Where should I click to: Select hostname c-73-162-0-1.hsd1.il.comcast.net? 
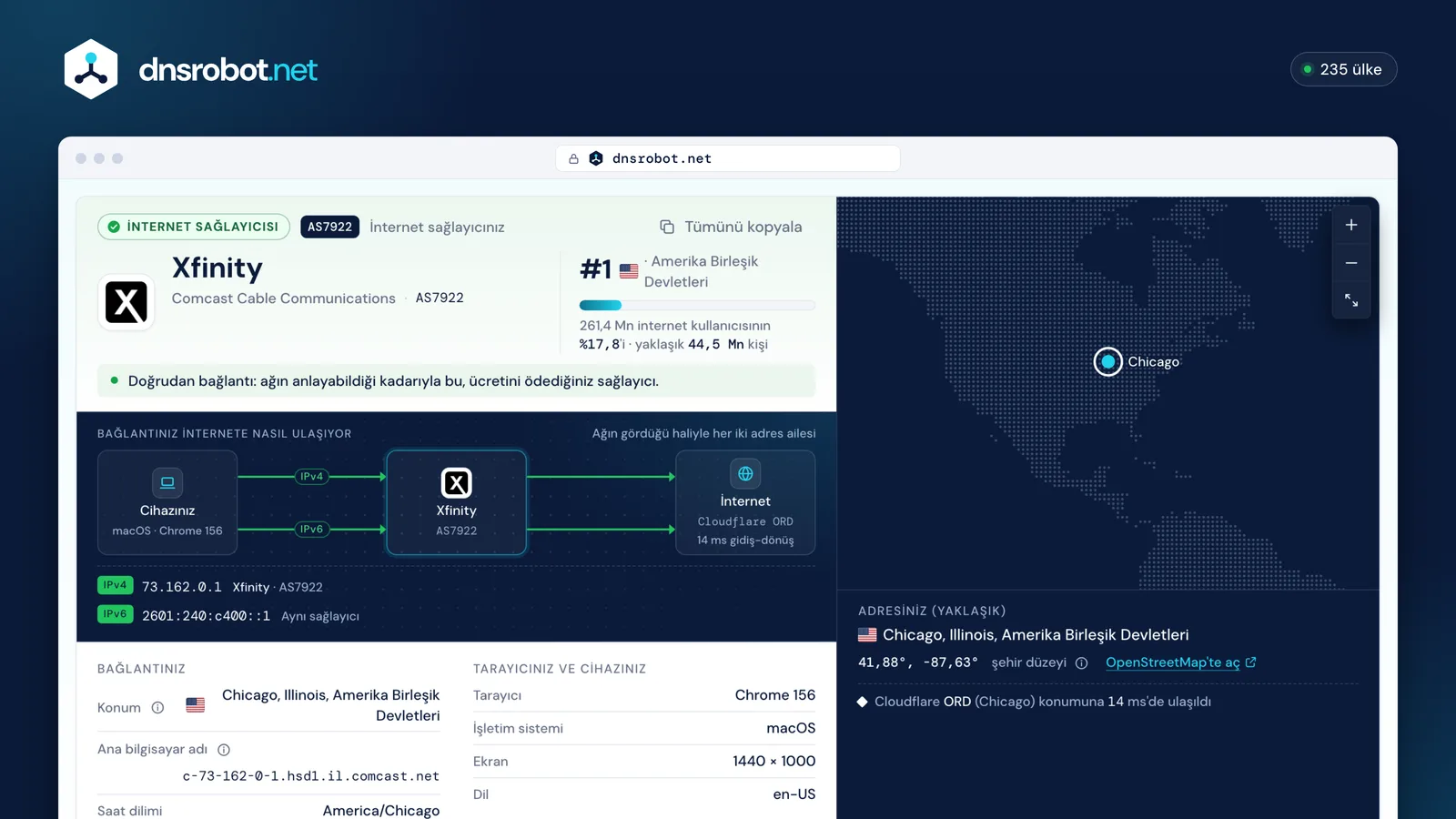point(311,776)
